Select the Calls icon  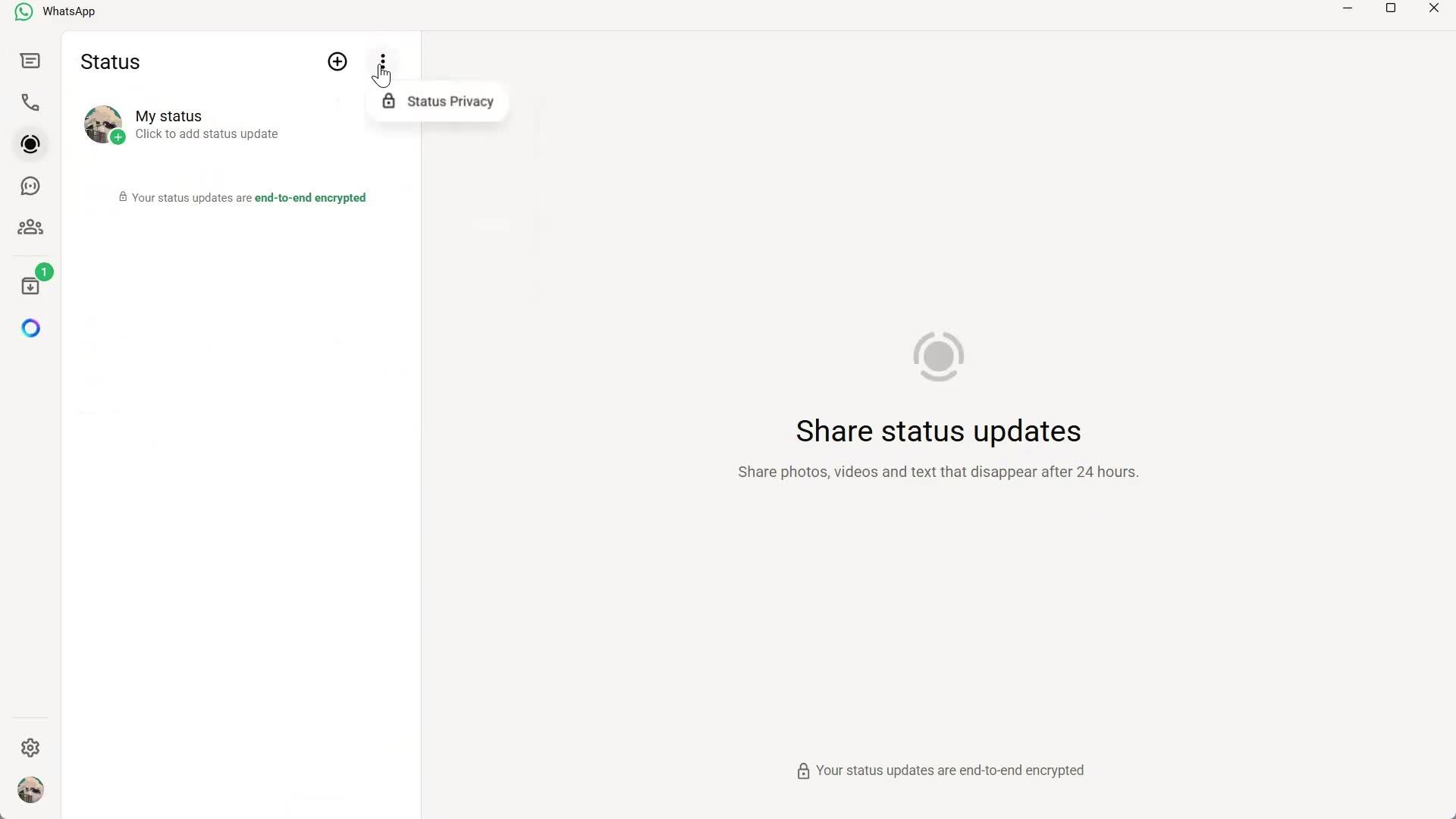(30, 102)
